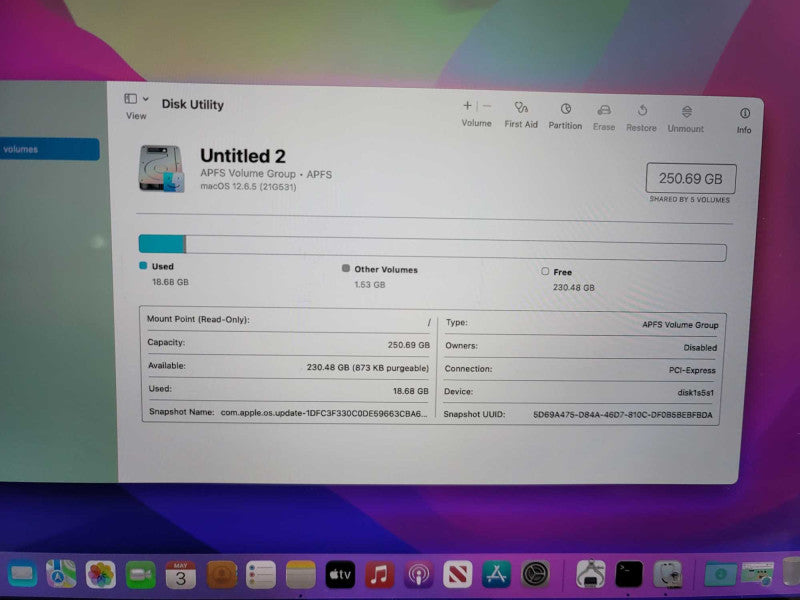
Task: Open Mail from the Dock
Action: pyautogui.click(x=22, y=574)
